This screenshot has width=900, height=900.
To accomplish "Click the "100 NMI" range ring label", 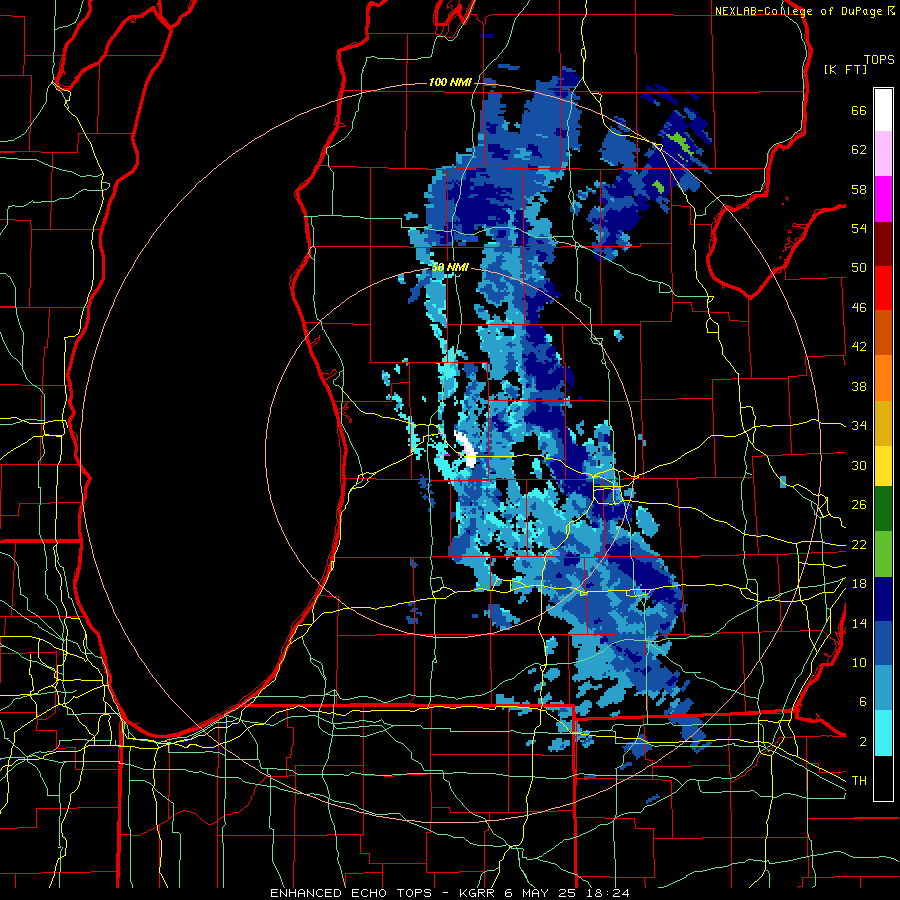I will point(450,83).
